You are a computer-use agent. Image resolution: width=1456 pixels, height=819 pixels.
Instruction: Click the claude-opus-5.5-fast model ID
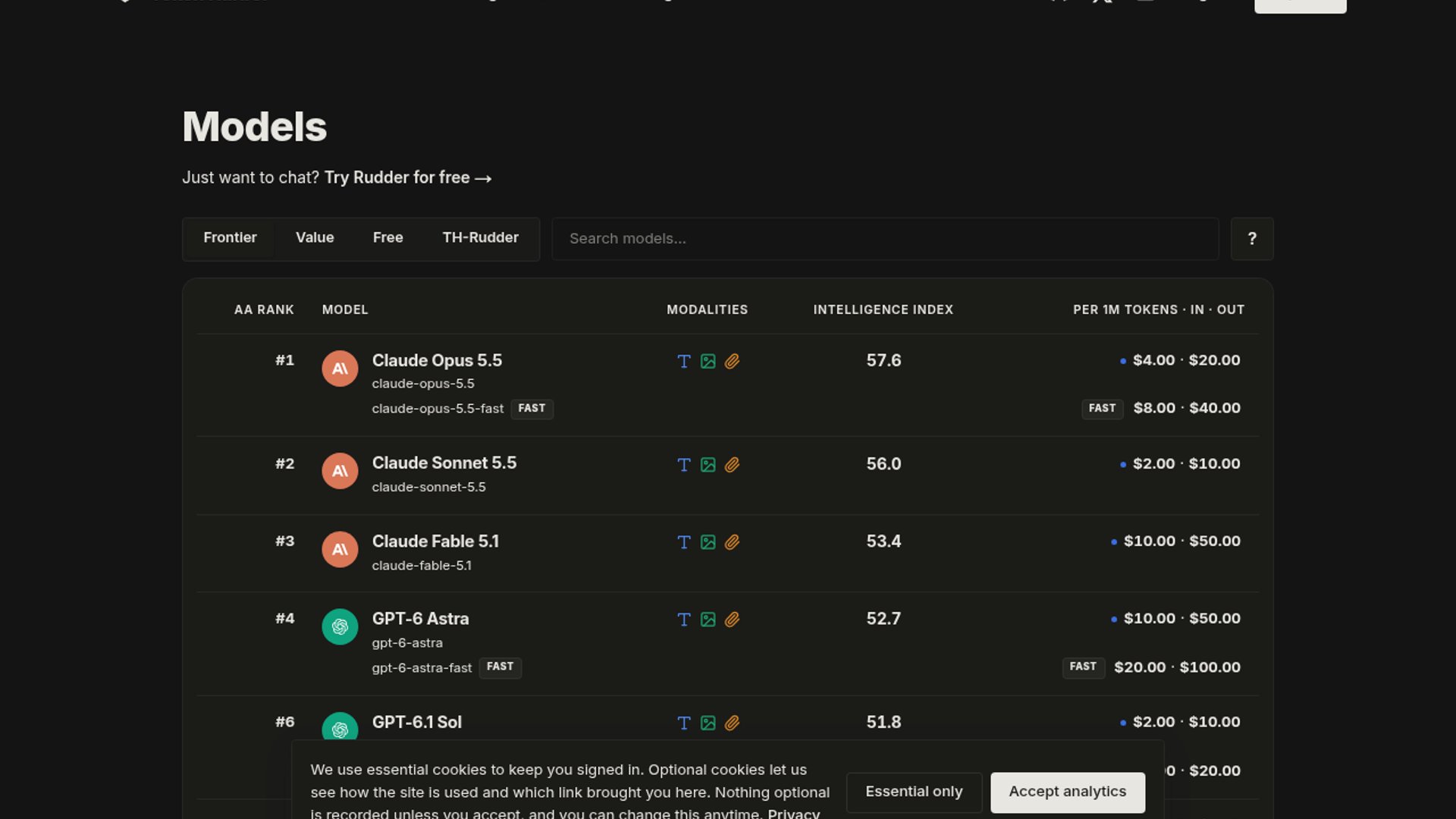point(438,409)
